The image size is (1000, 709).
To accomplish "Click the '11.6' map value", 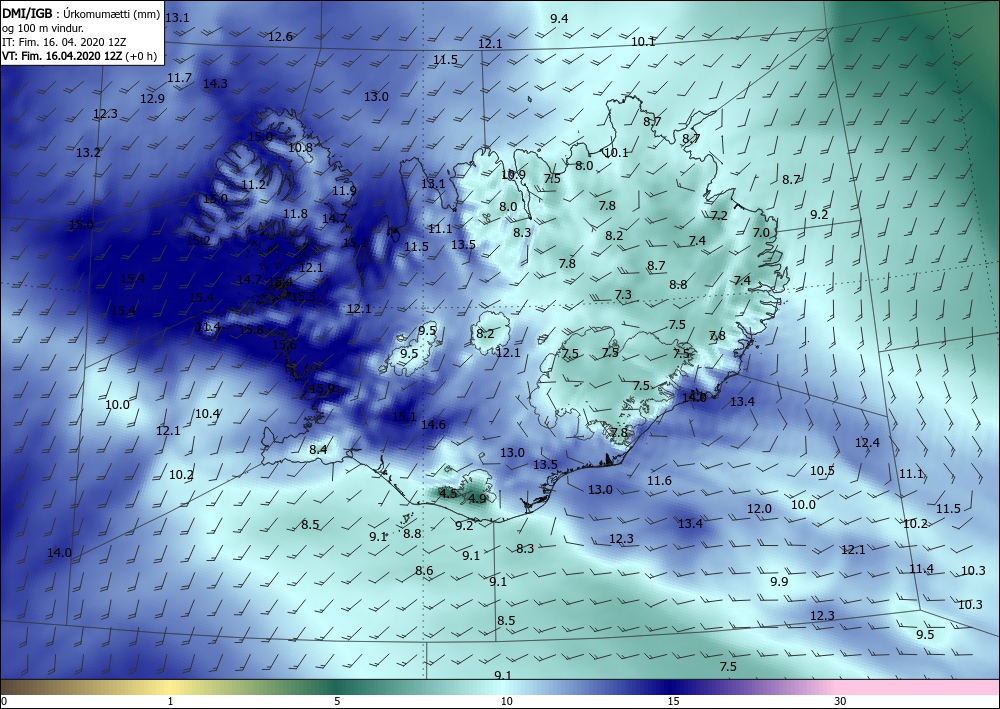I will (659, 481).
